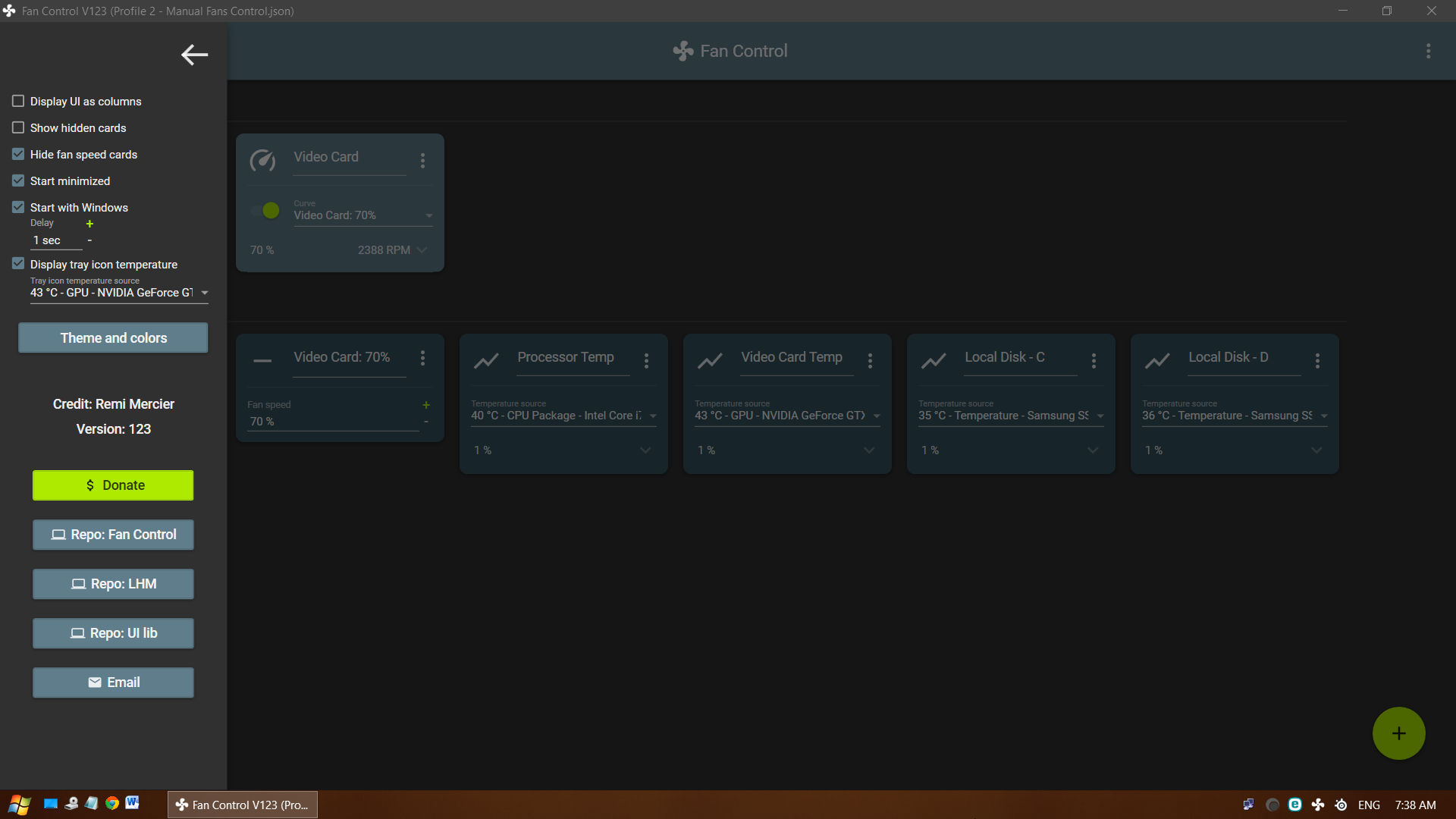Open the top-right application menu
The width and height of the screenshot is (1456, 819).
(x=1429, y=50)
